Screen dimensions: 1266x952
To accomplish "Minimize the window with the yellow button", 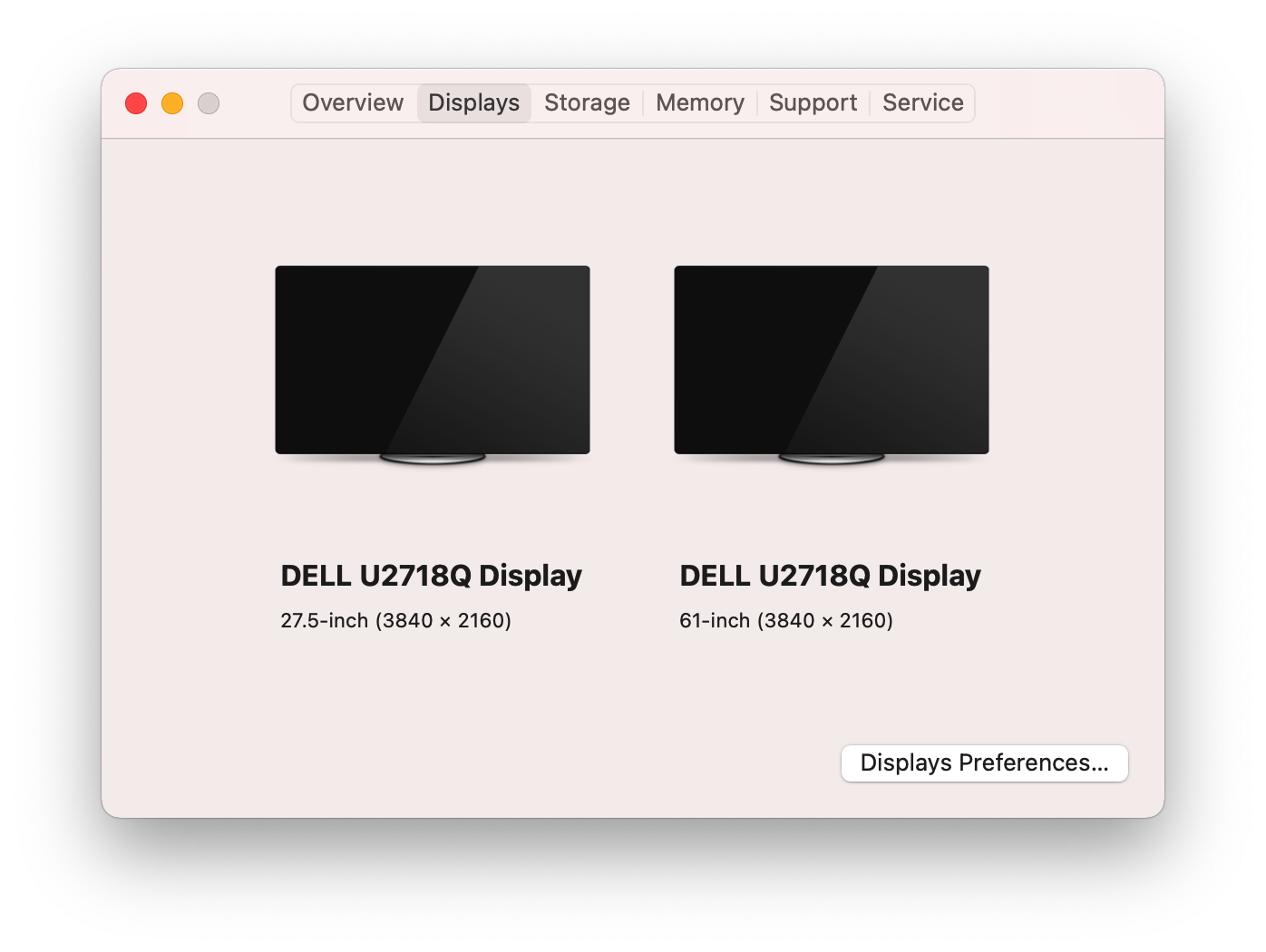I will click(172, 103).
